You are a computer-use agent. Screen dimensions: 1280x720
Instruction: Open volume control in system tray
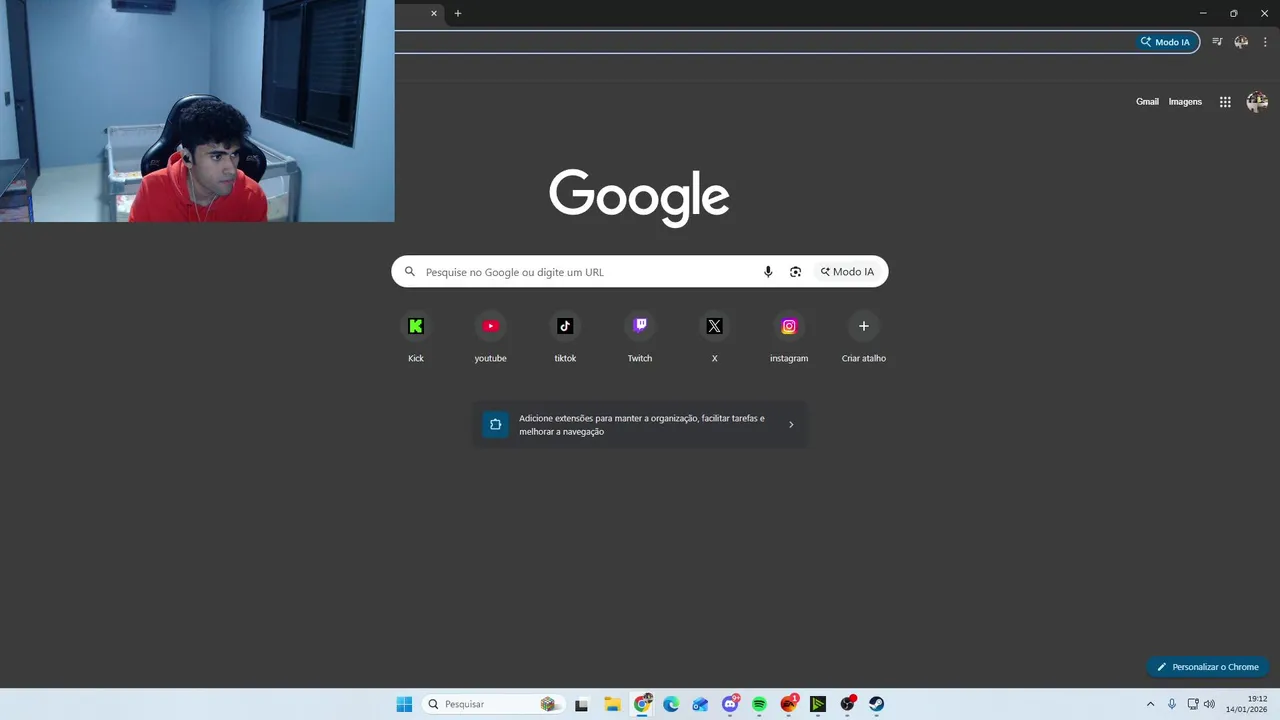point(1209,704)
